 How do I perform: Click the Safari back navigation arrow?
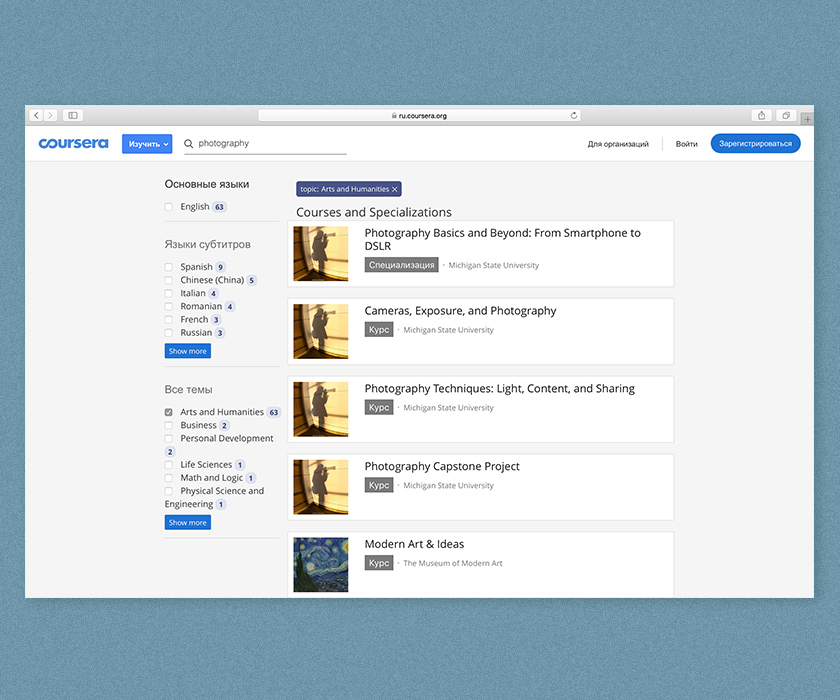tap(36, 116)
